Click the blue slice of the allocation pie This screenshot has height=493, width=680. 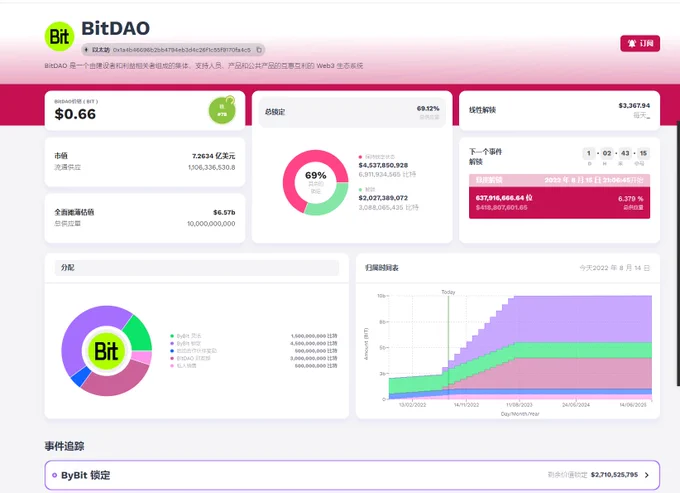[x=80, y=377]
